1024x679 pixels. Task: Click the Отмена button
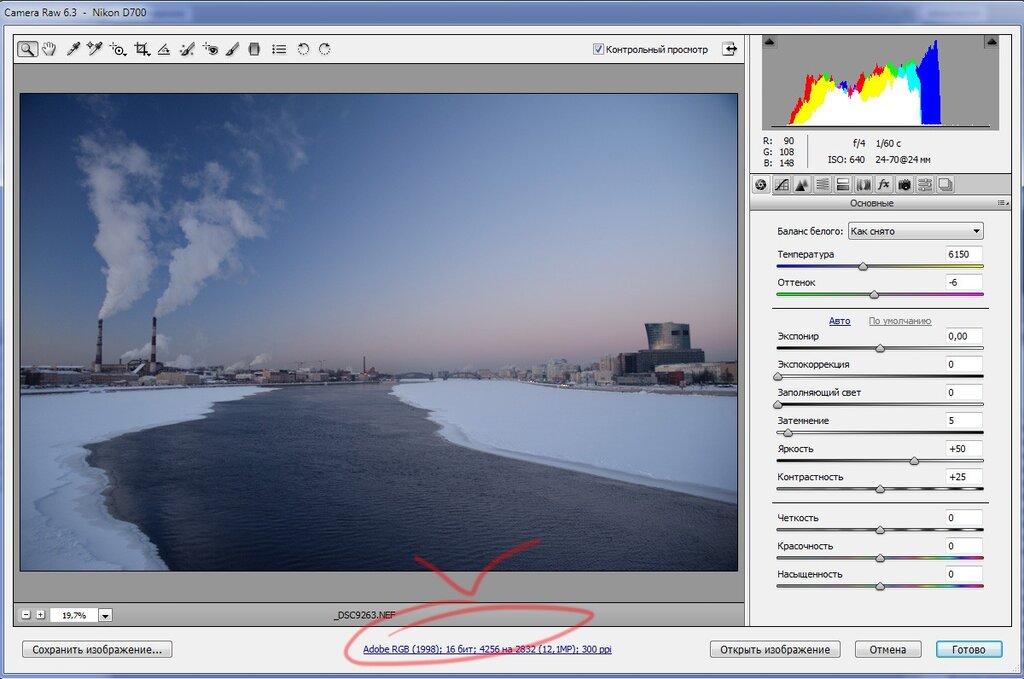pyautogui.click(x=888, y=650)
